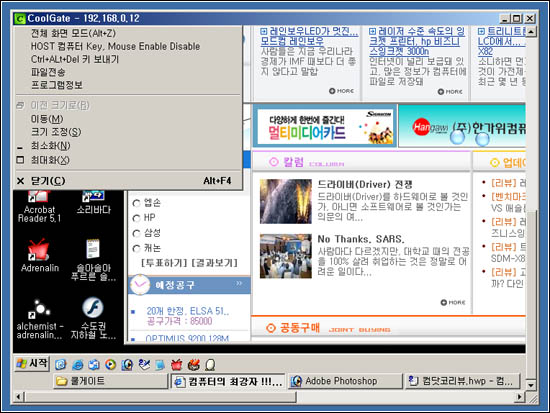The width and height of the screenshot is (550, 413).
Task: Select Ctrl+ALt+Del 키 보내기 menu item
Action: coord(128,59)
